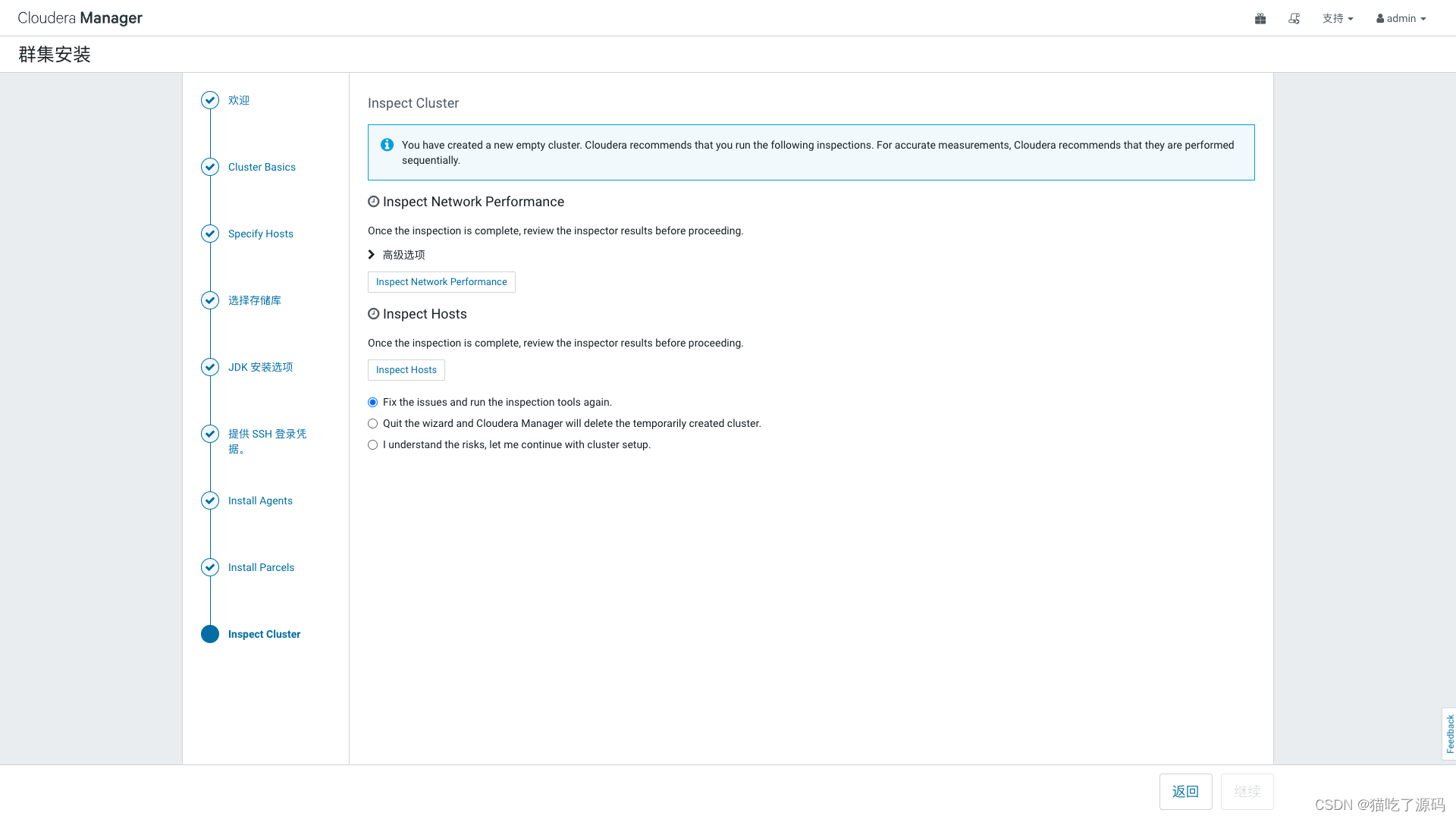
Task: Click the Inspect Hosts button
Action: 406,370
